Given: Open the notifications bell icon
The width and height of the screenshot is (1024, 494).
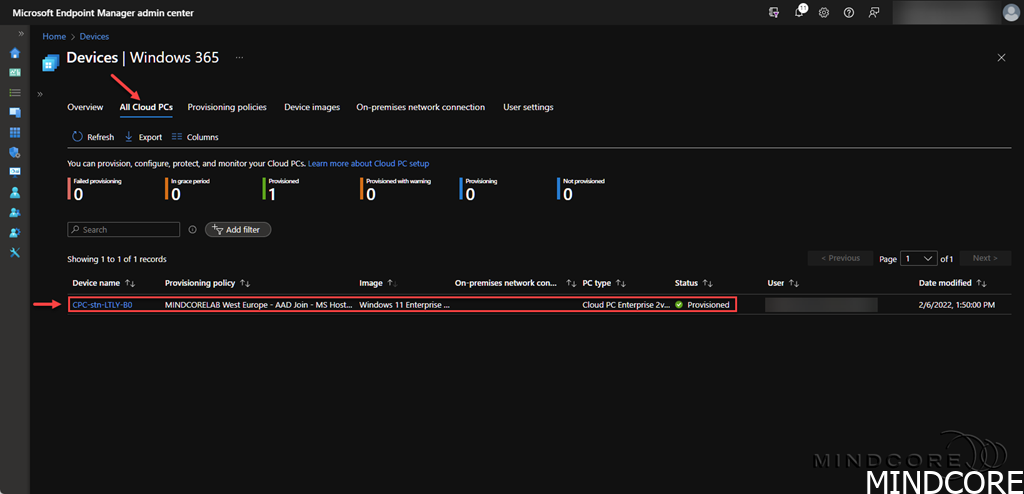Looking at the screenshot, I should [x=800, y=12].
